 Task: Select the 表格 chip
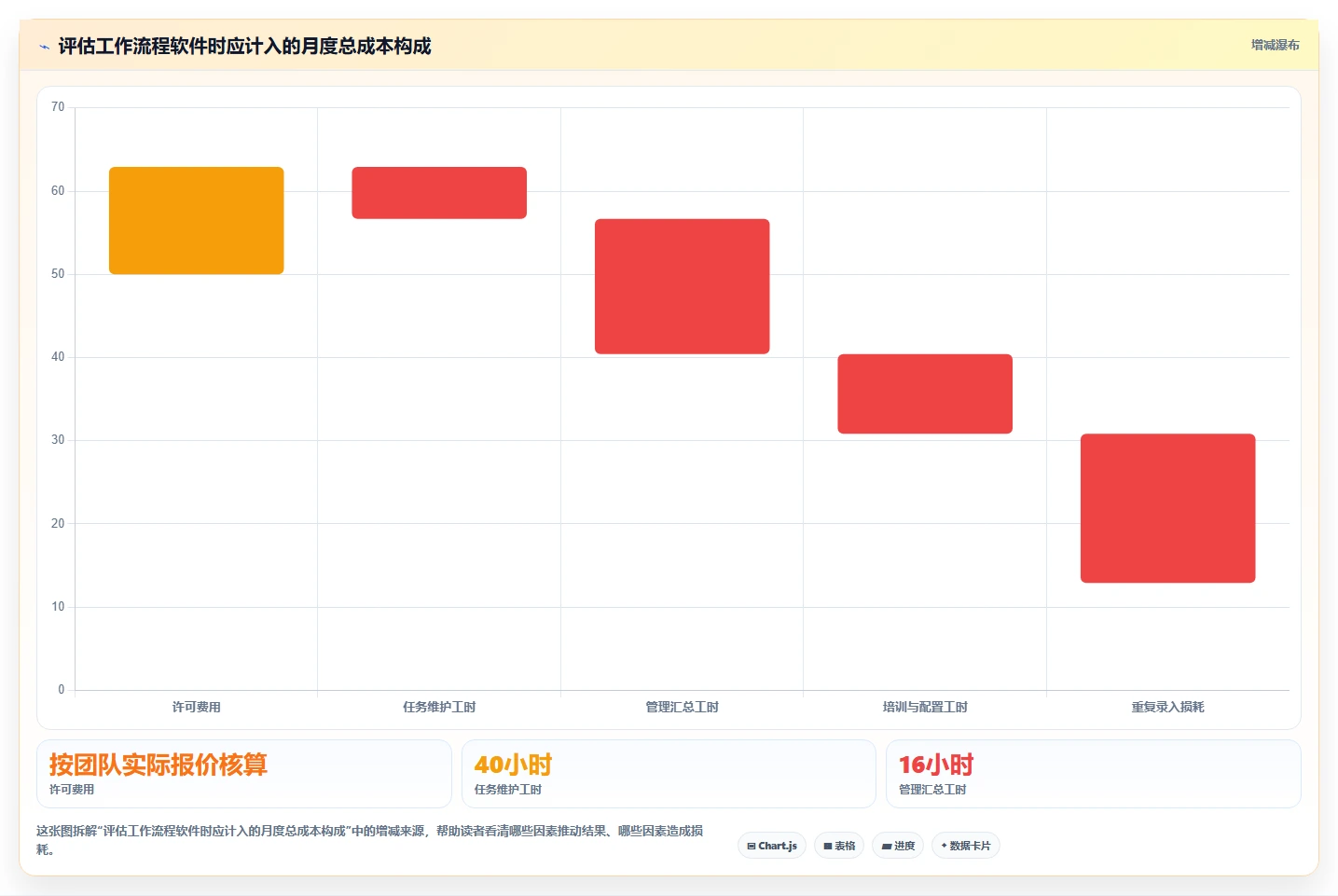tap(839, 846)
